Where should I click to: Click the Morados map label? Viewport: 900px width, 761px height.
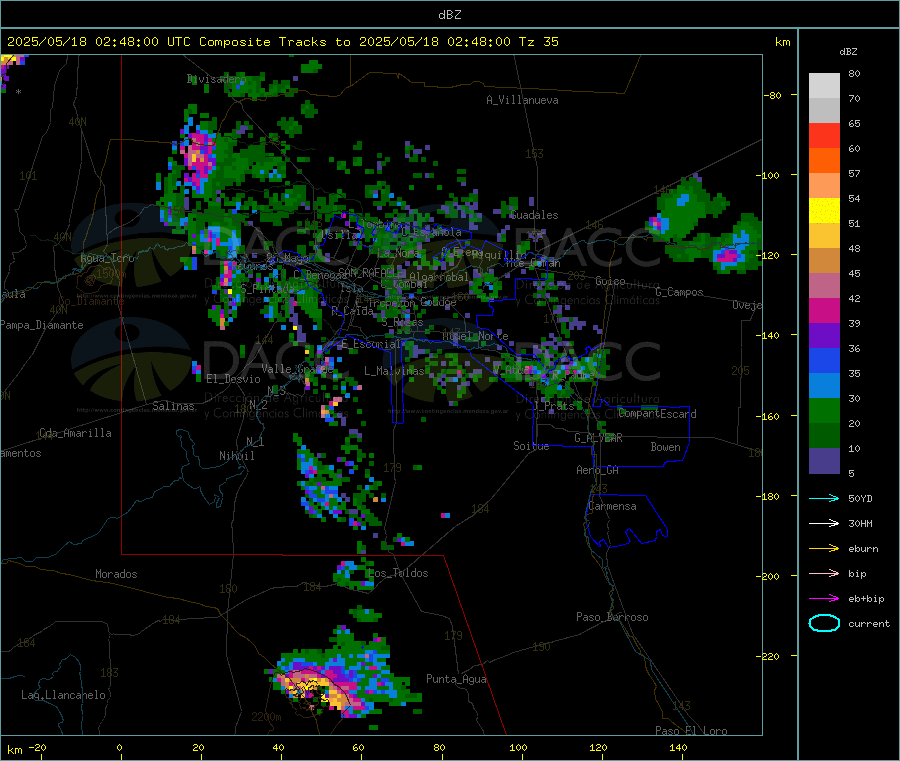click(x=116, y=574)
